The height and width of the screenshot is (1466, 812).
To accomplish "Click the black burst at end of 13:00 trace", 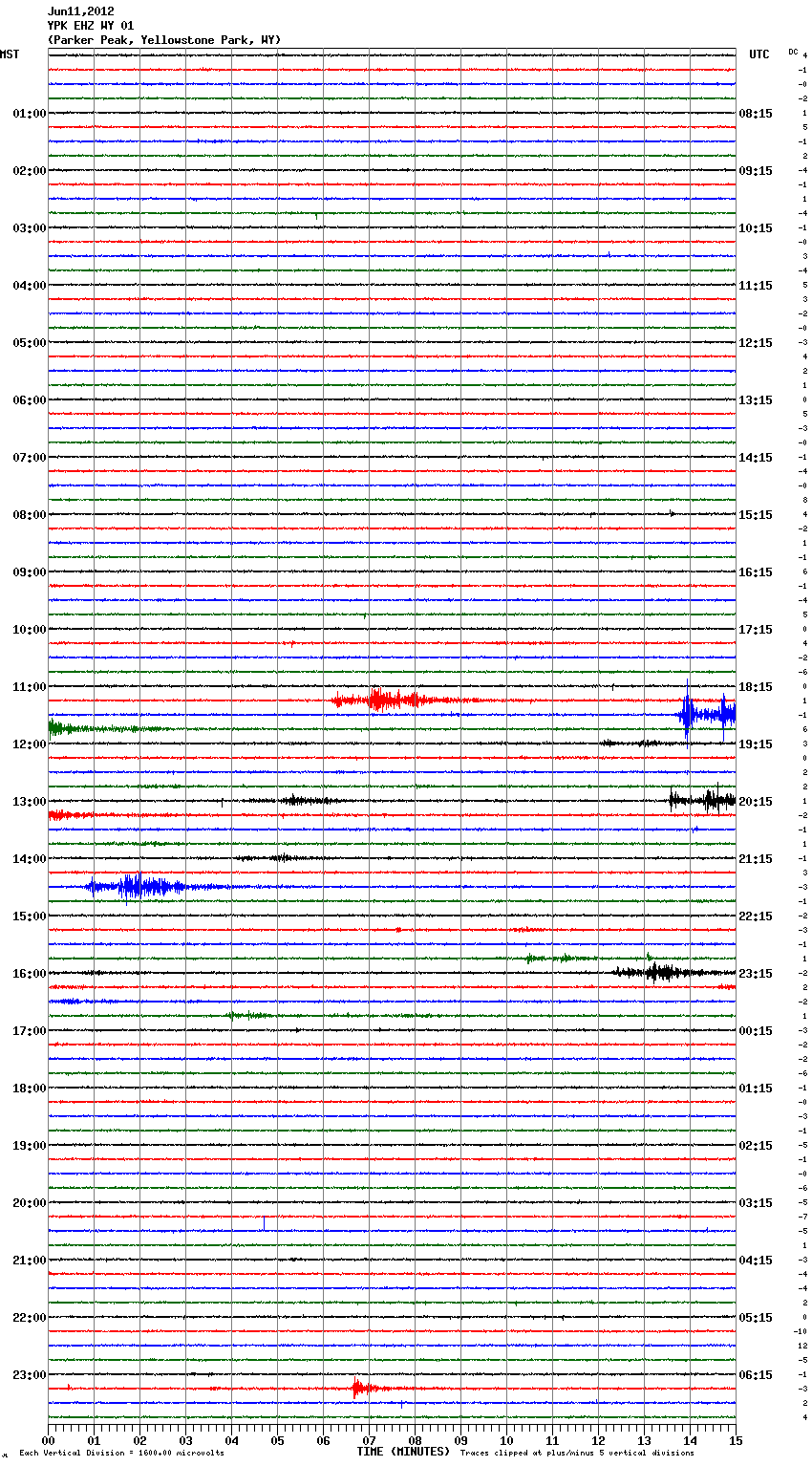I will (702, 800).
